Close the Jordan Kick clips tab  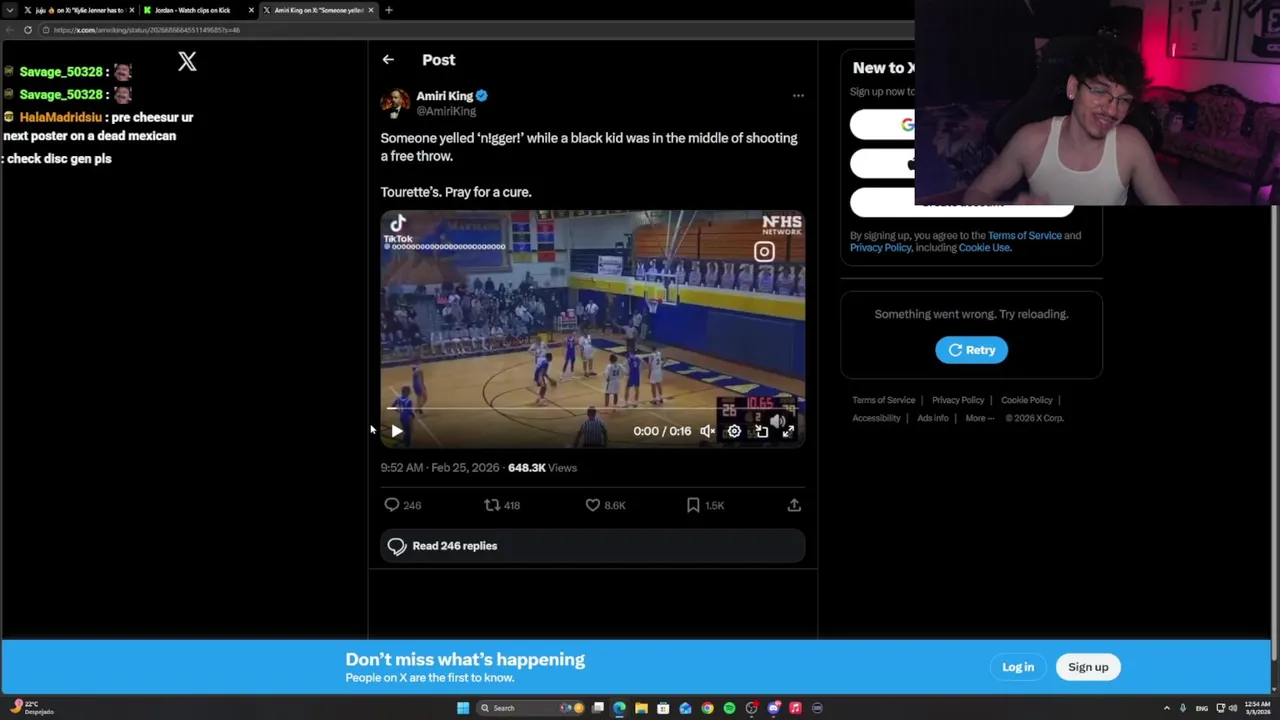click(x=251, y=10)
